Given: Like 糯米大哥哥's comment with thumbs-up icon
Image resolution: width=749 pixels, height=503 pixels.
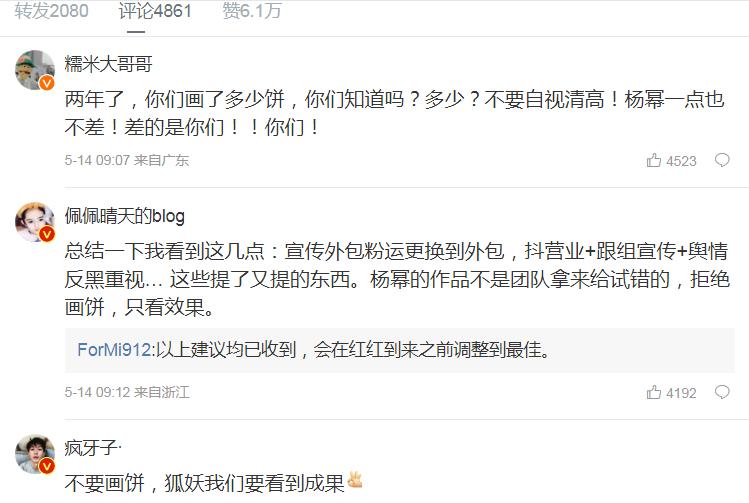Looking at the screenshot, I should coord(653,160).
